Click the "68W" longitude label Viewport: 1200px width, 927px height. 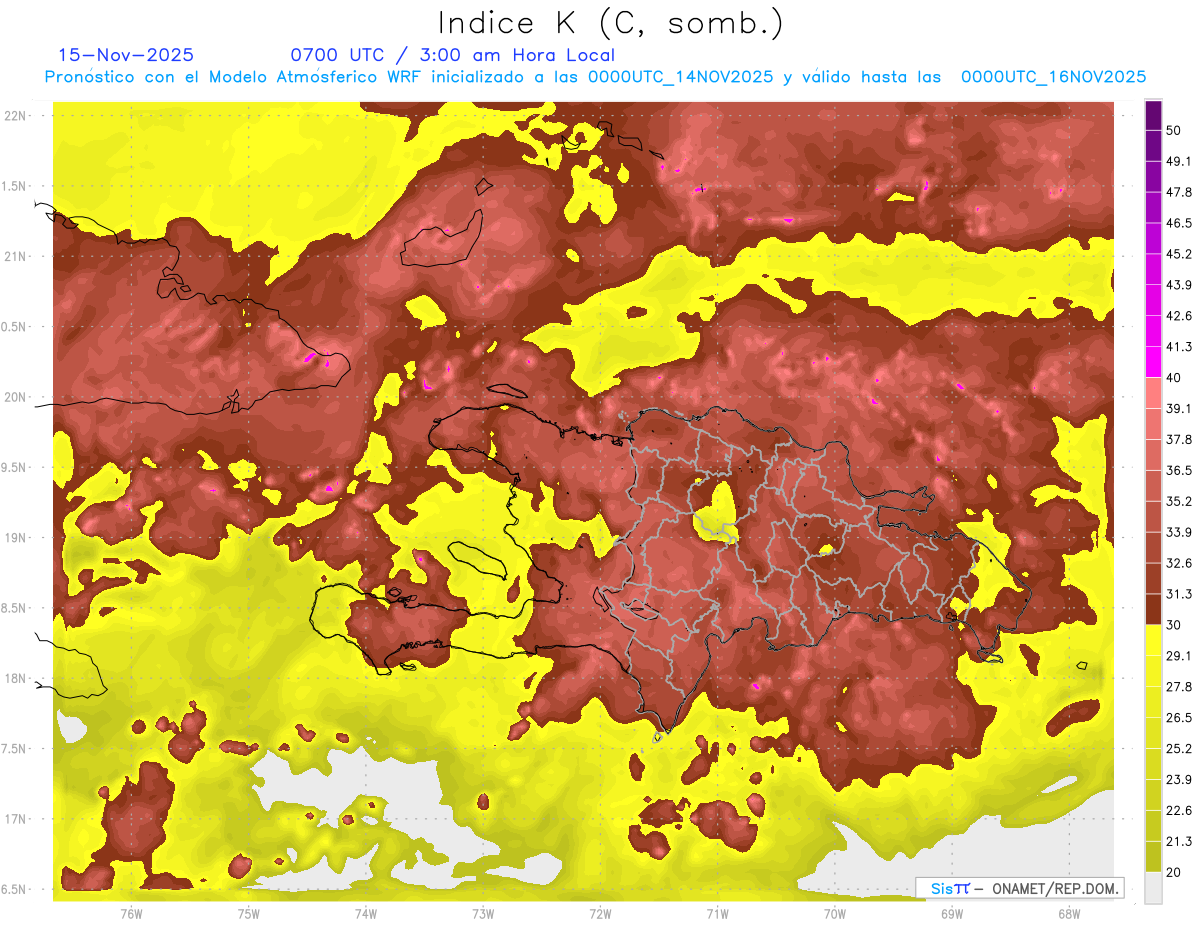click(x=1069, y=914)
